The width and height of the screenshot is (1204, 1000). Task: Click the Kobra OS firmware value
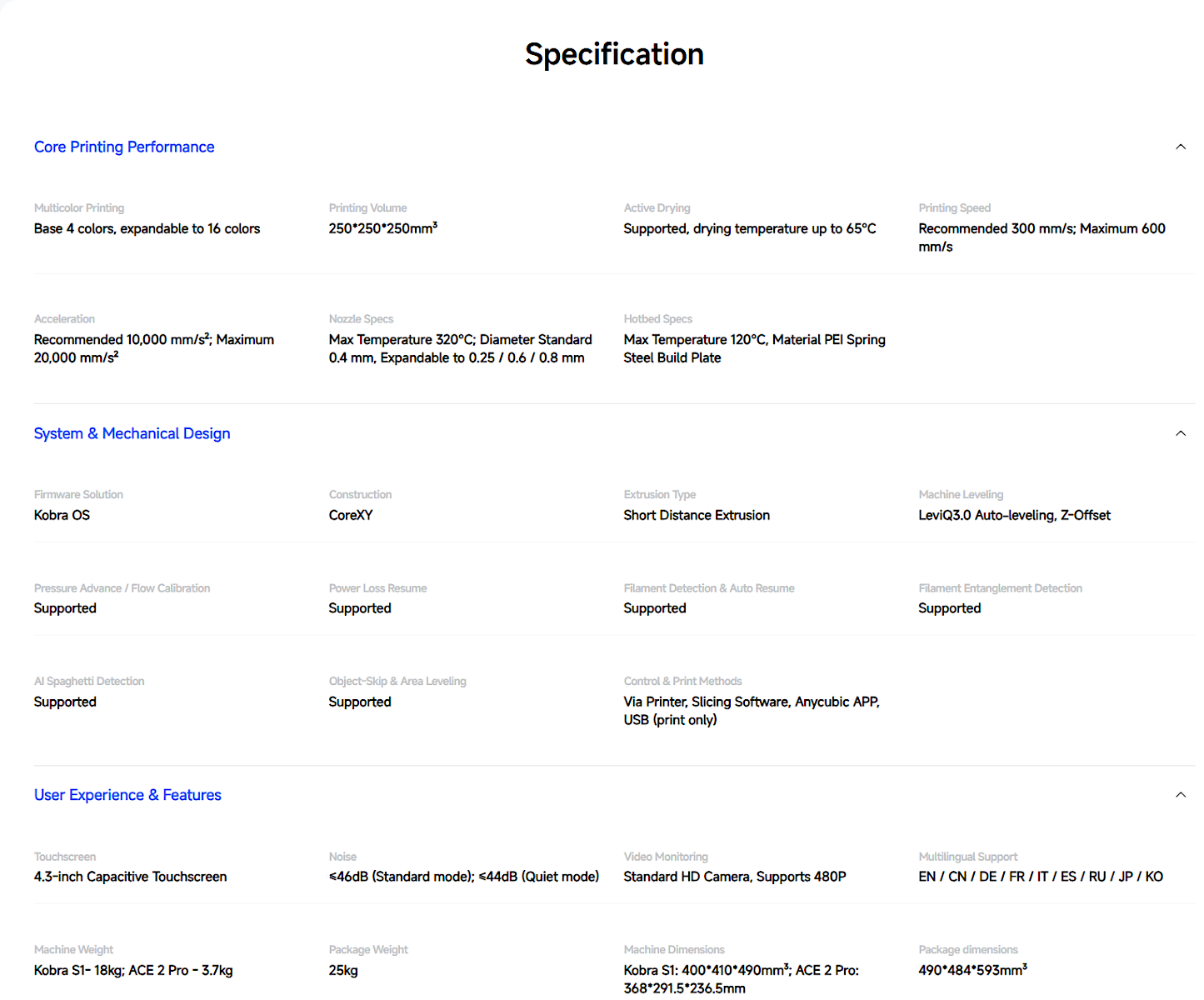click(x=62, y=515)
